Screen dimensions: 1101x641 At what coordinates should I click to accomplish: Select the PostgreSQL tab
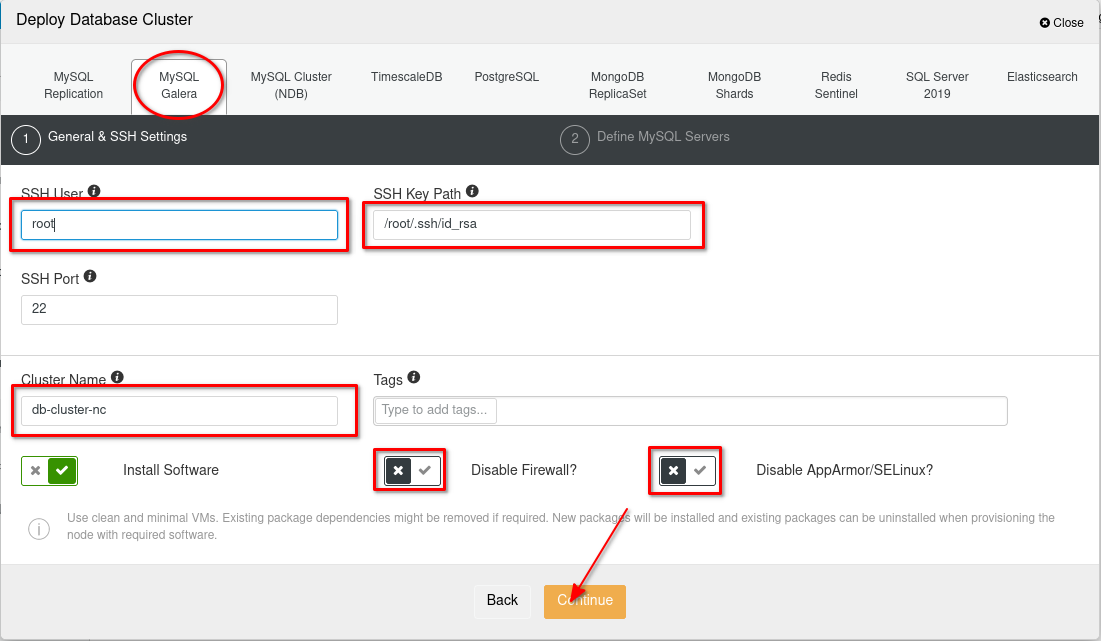tap(506, 77)
